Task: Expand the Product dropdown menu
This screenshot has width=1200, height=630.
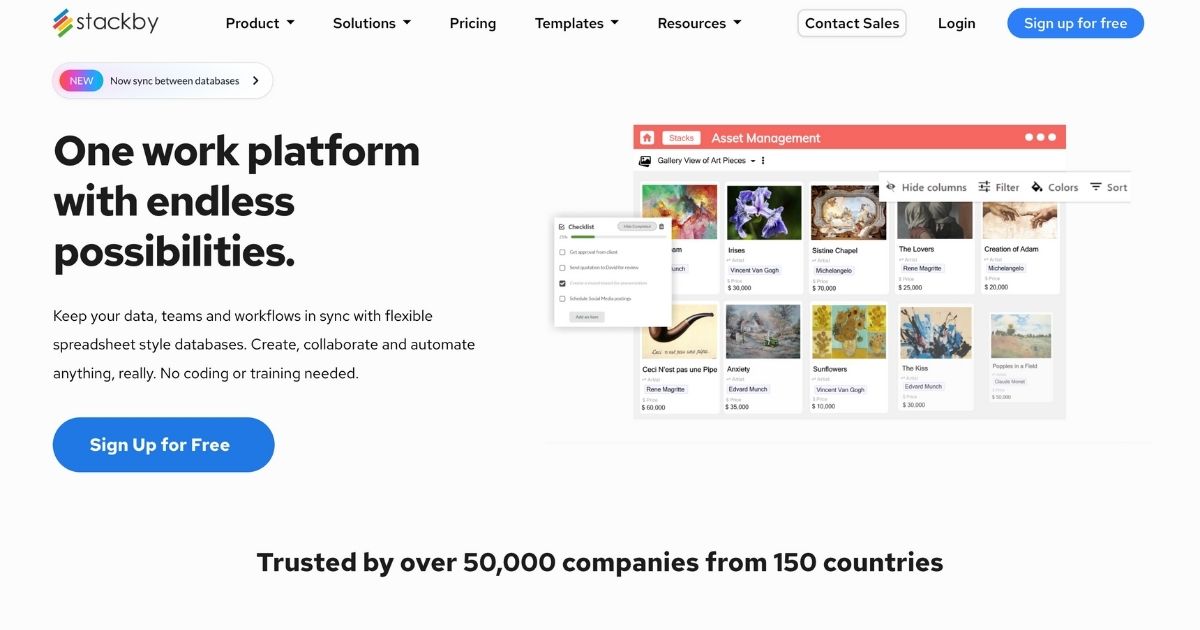Action: [260, 23]
